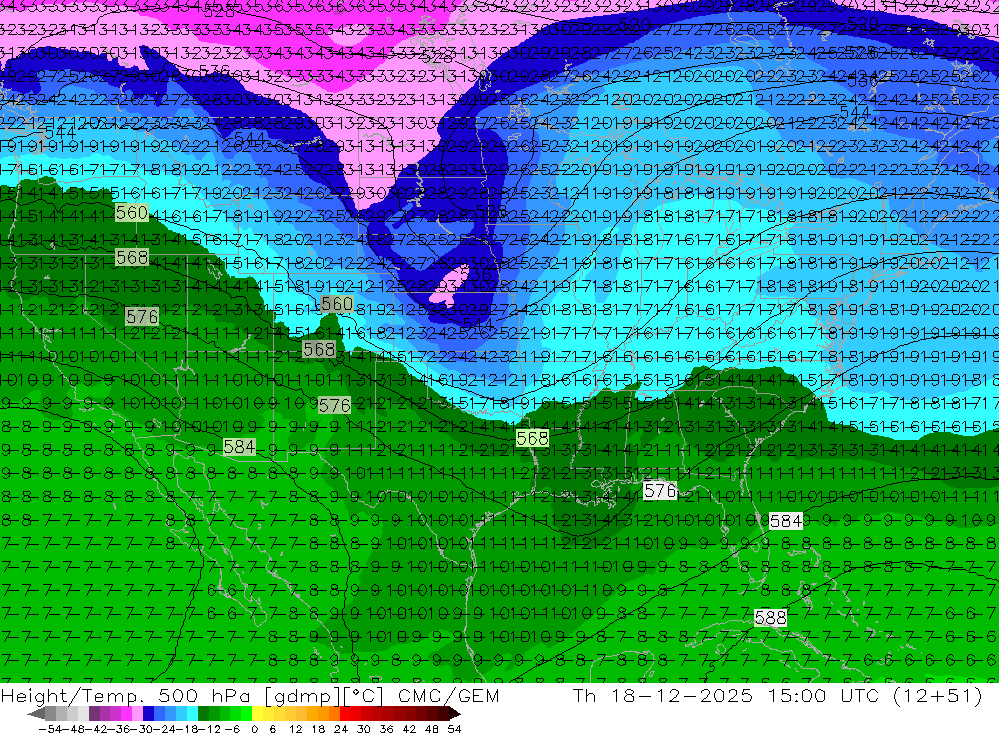The image size is (1000, 733).
Task: Click the "15:00 UTC" forecast time
Action: (x=823, y=695)
